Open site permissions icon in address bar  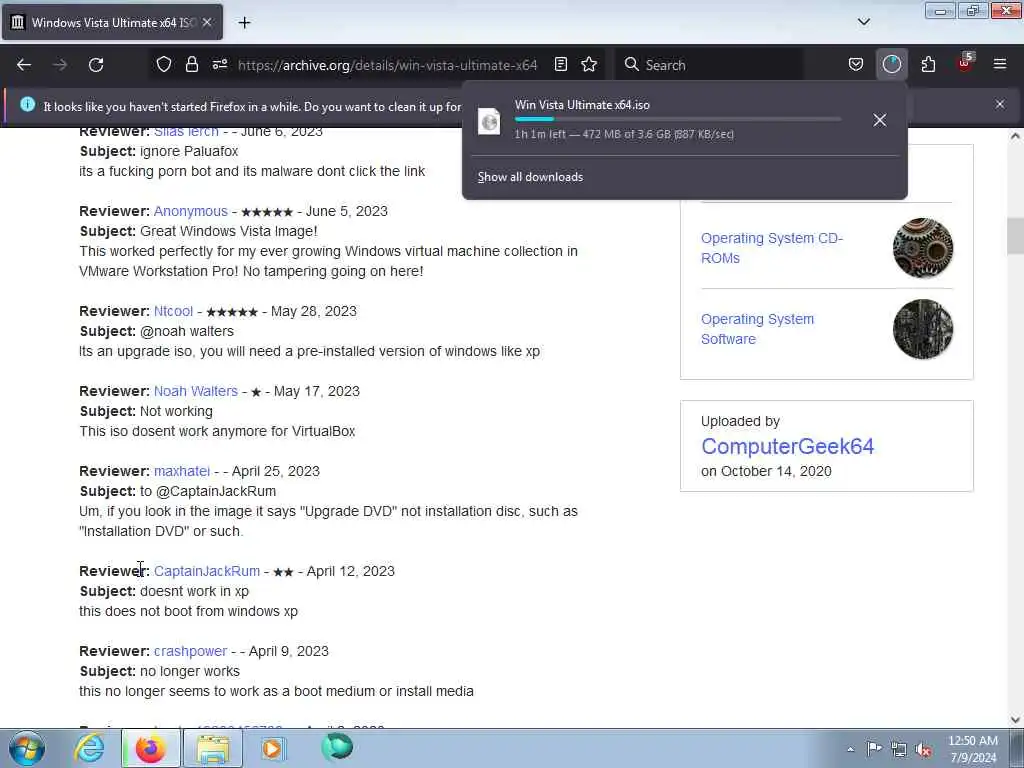[x=219, y=65]
